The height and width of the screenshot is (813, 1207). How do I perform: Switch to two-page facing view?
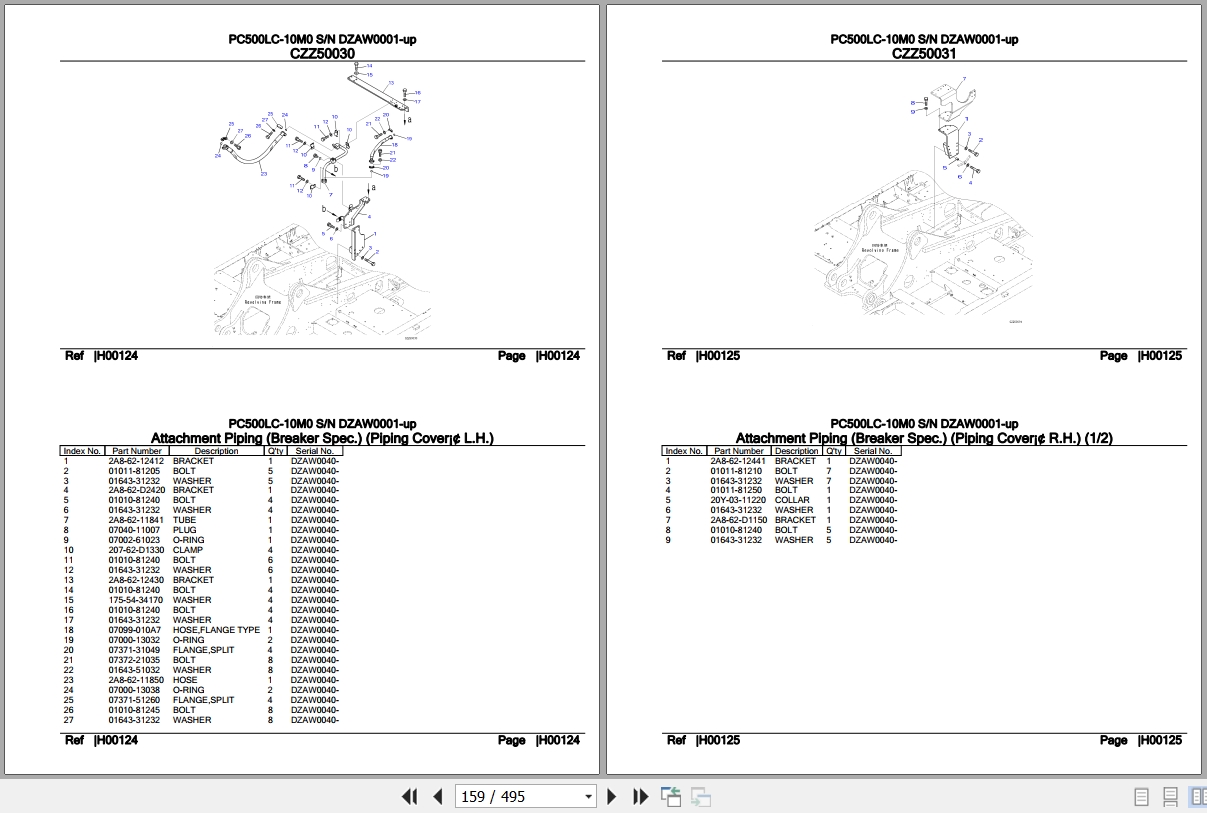point(1197,797)
